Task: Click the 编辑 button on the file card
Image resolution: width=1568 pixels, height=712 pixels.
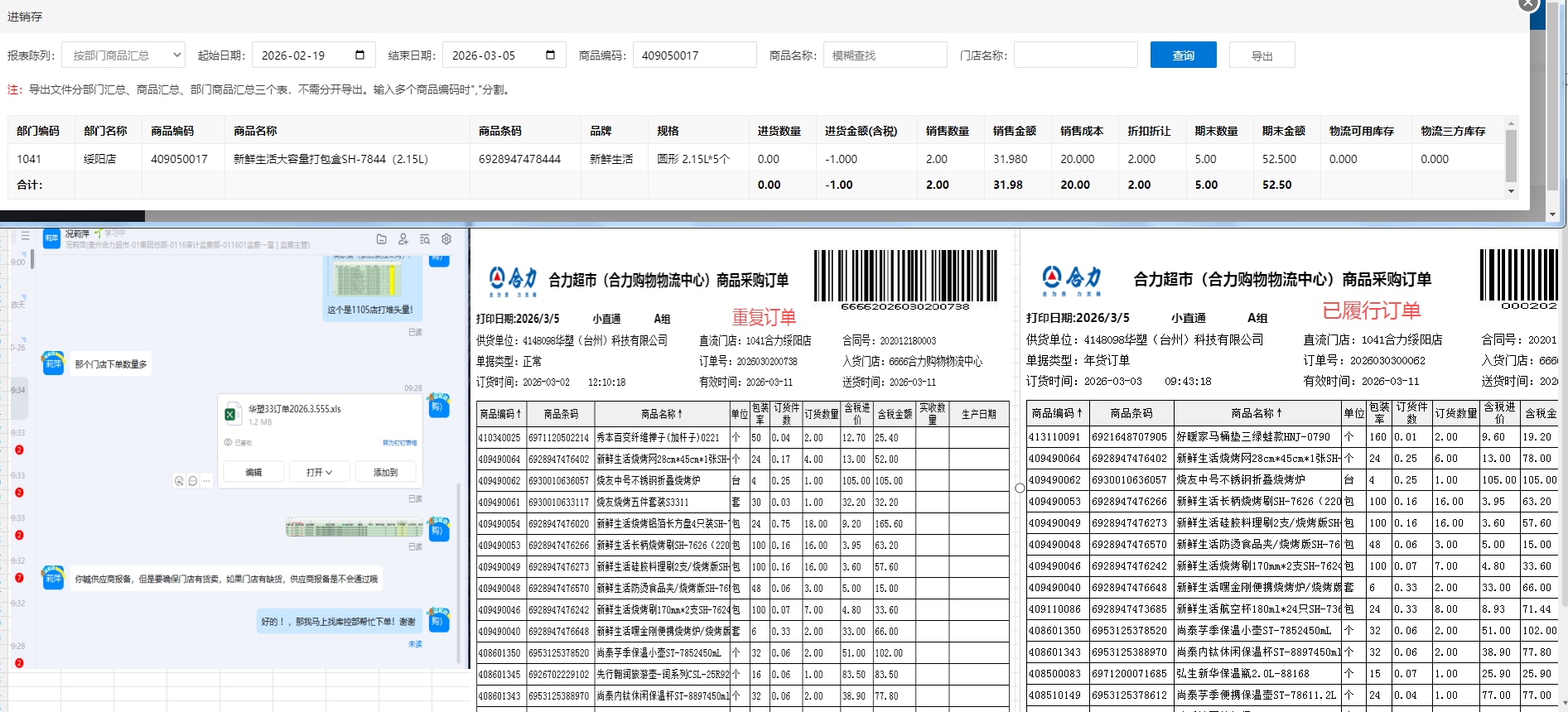Action: click(253, 473)
